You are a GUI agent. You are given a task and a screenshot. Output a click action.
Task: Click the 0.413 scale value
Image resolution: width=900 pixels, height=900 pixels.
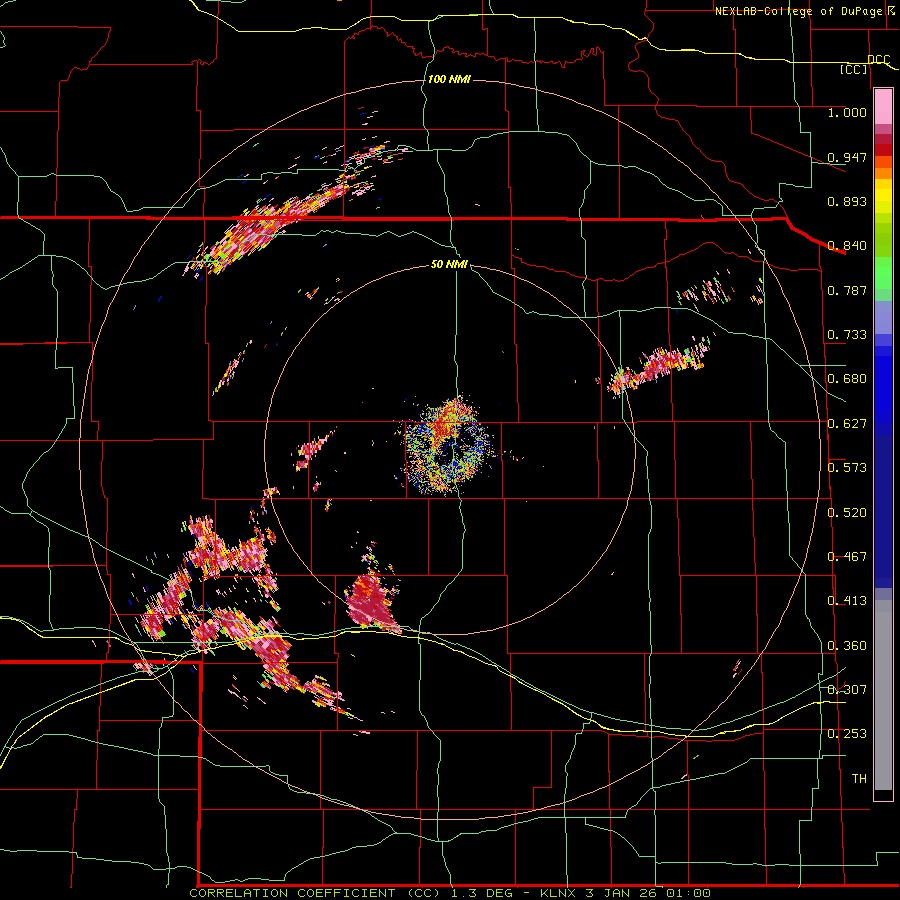coord(847,601)
